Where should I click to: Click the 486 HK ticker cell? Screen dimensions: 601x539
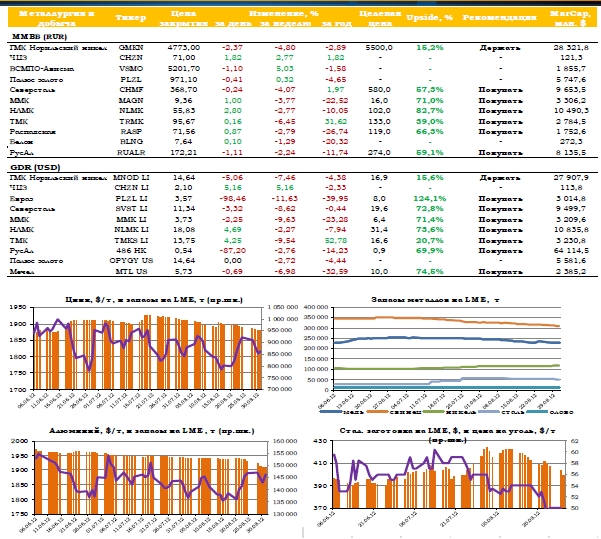131,251
